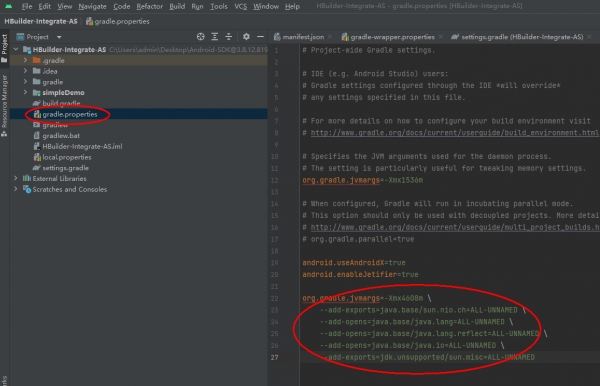Click the External Libraries icon
600x386 pixels.
click(27, 178)
